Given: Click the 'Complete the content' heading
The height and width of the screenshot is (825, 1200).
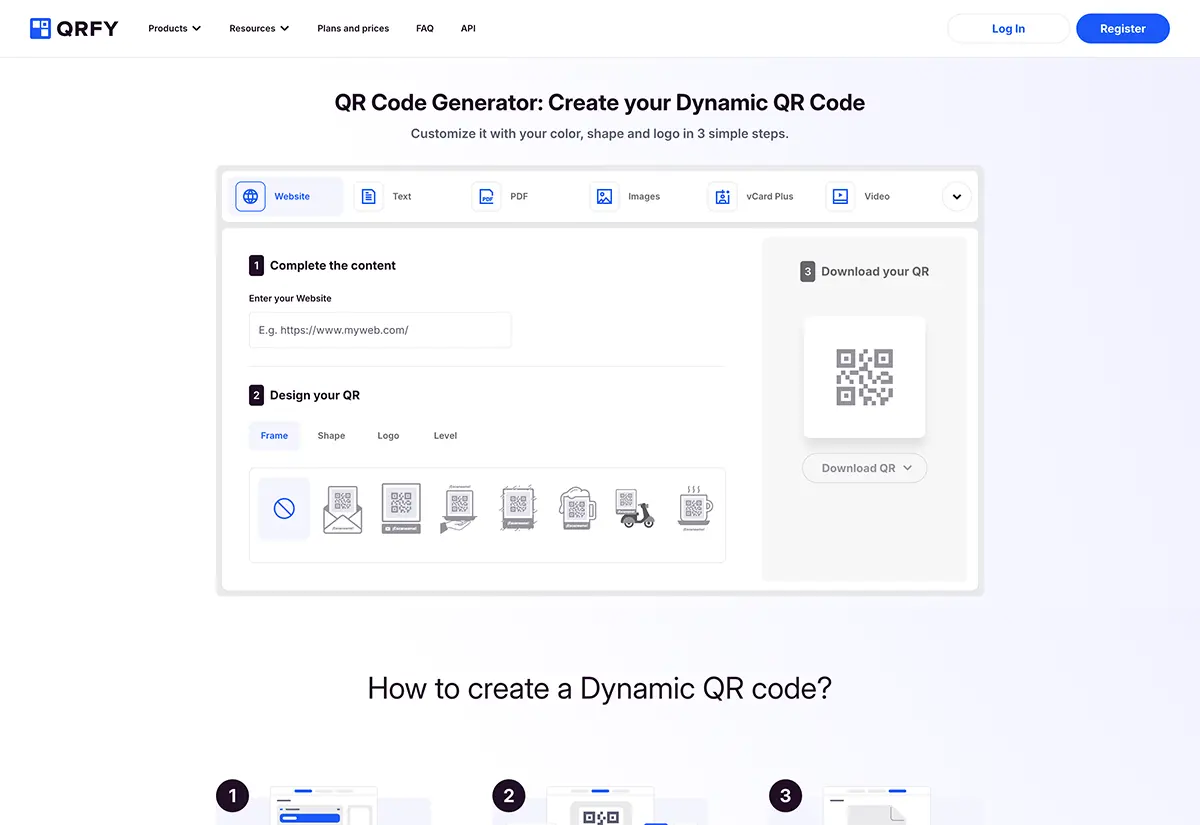Looking at the screenshot, I should tap(333, 265).
